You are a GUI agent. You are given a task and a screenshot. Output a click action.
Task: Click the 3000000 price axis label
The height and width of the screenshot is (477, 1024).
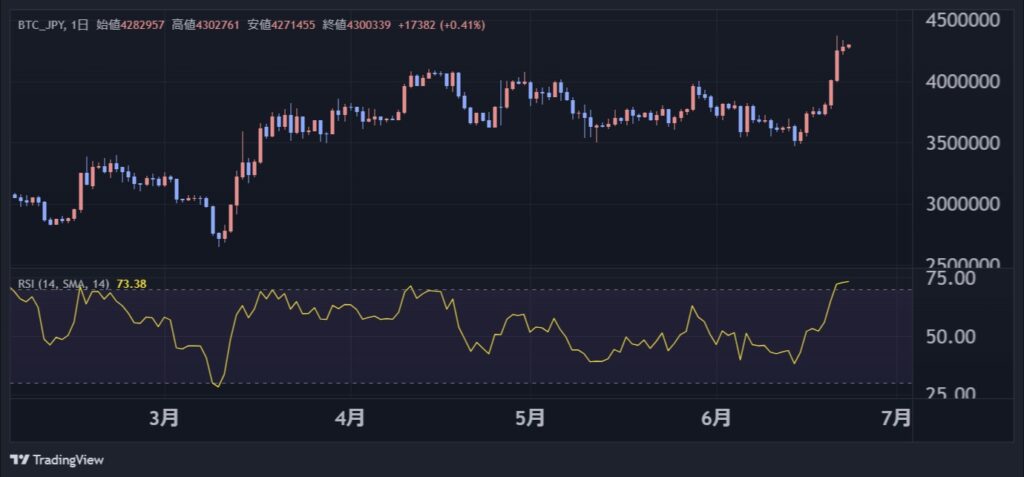click(x=962, y=205)
